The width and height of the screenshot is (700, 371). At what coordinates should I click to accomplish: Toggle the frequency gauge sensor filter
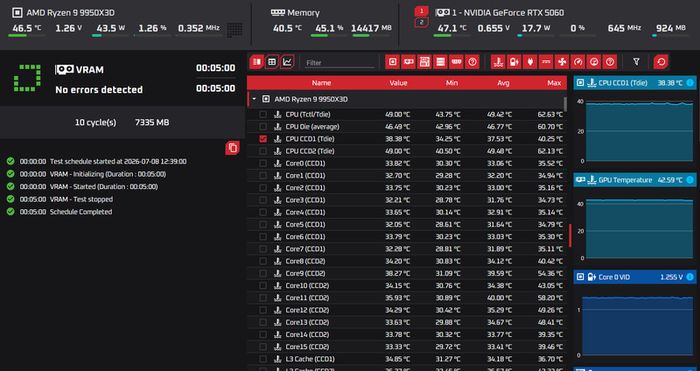click(578, 62)
